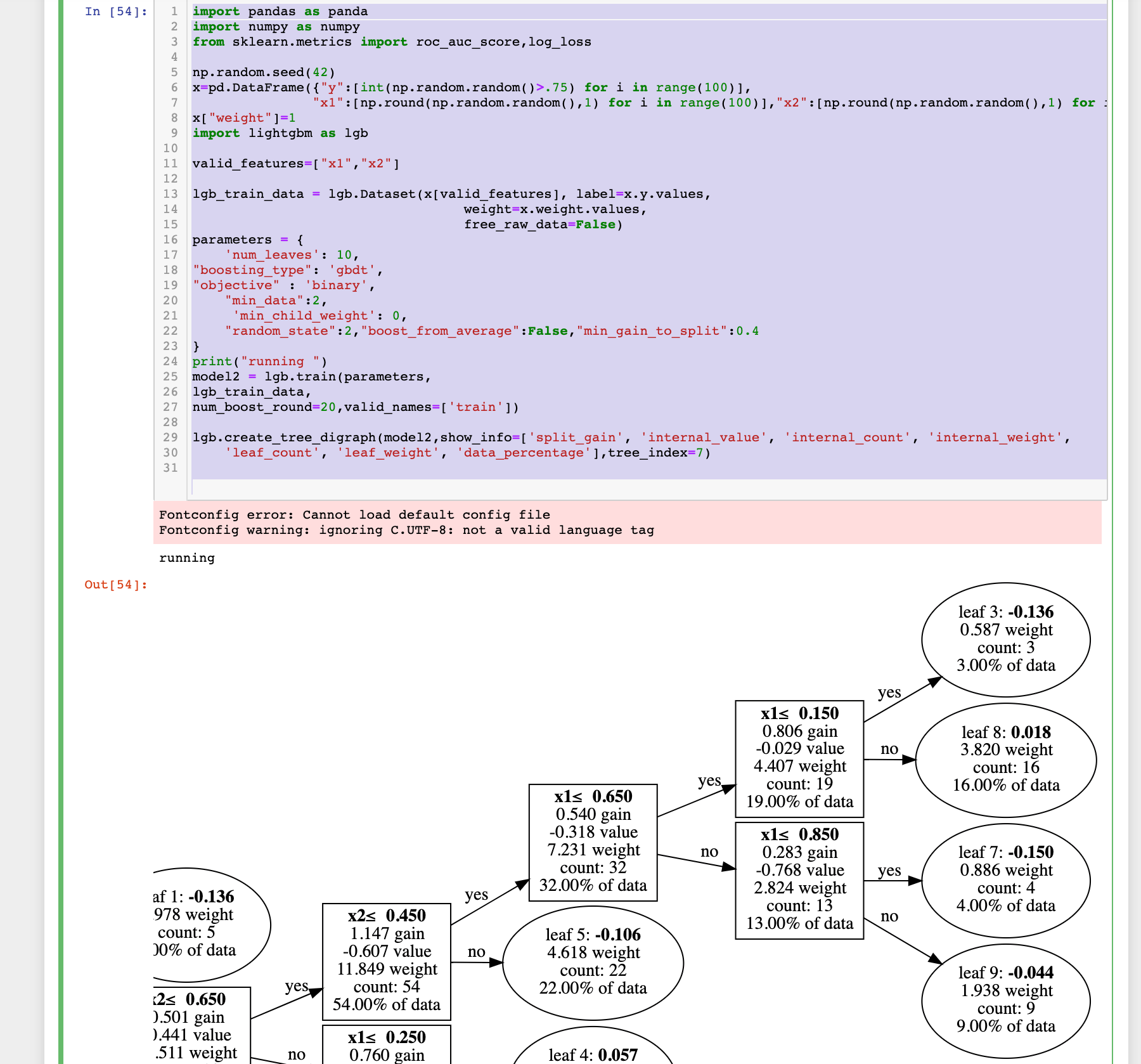The height and width of the screenshot is (1064, 1141).
Task: Click the Fontconfig error message line
Action: [x=354, y=515]
